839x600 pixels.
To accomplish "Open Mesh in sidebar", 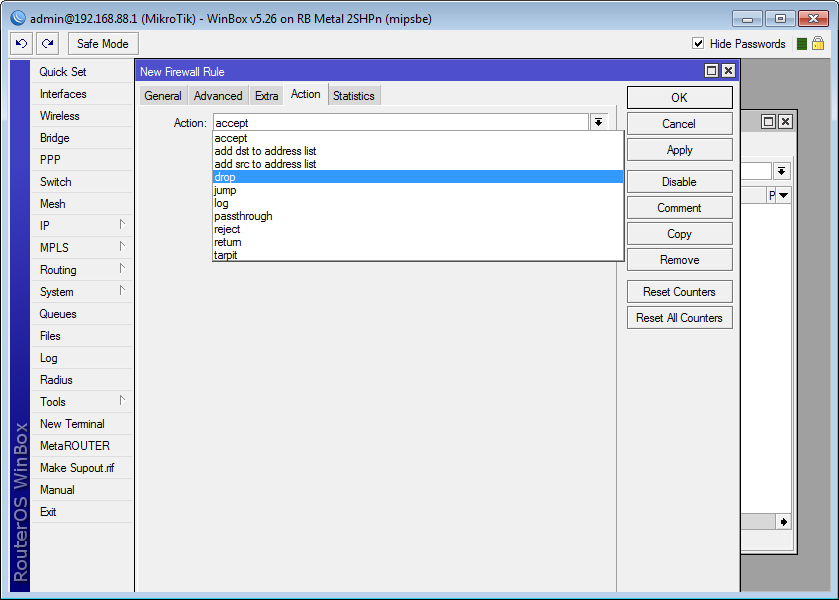I will [82, 204].
